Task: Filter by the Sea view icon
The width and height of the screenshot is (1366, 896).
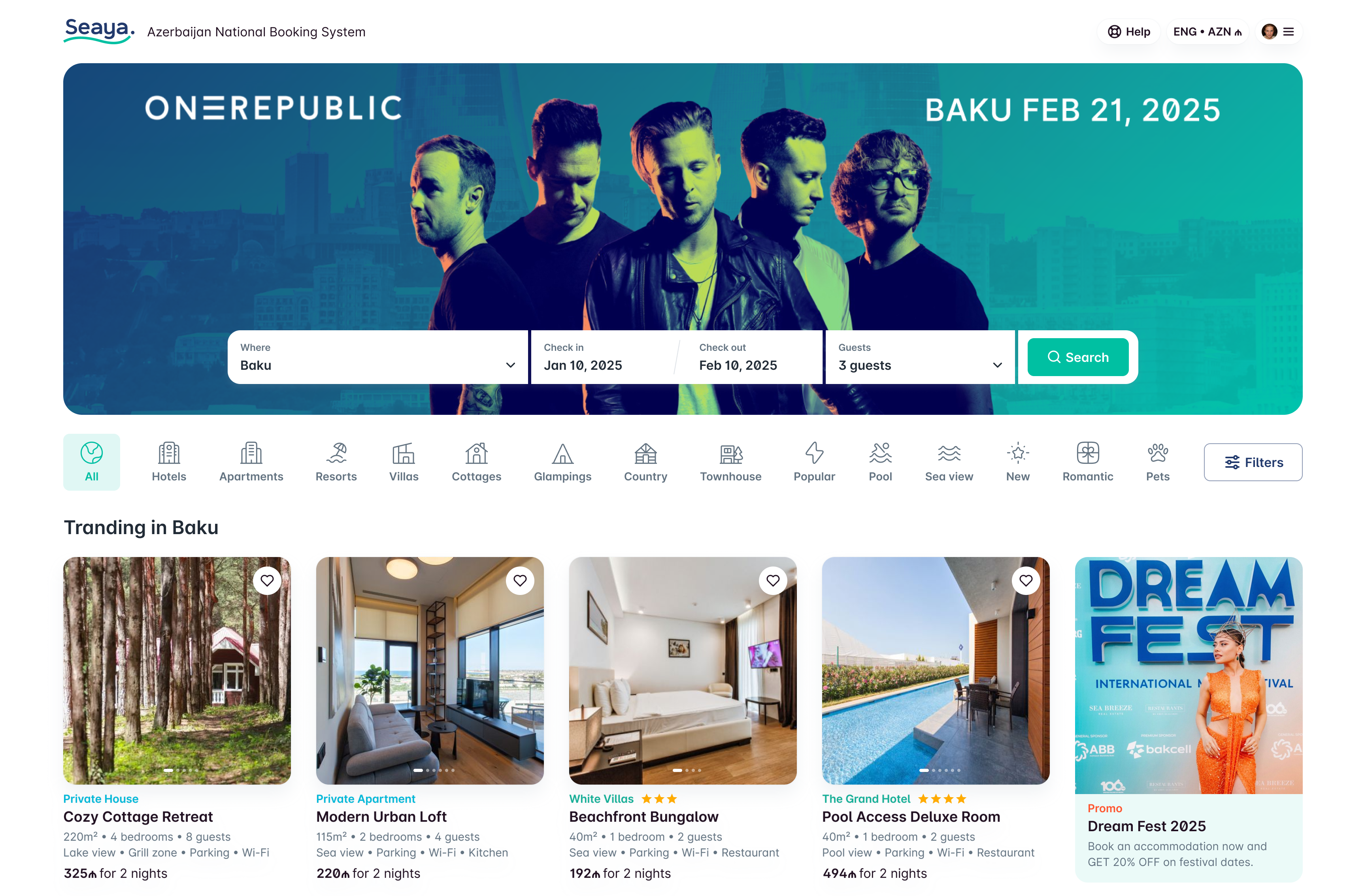Action: (949, 453)
